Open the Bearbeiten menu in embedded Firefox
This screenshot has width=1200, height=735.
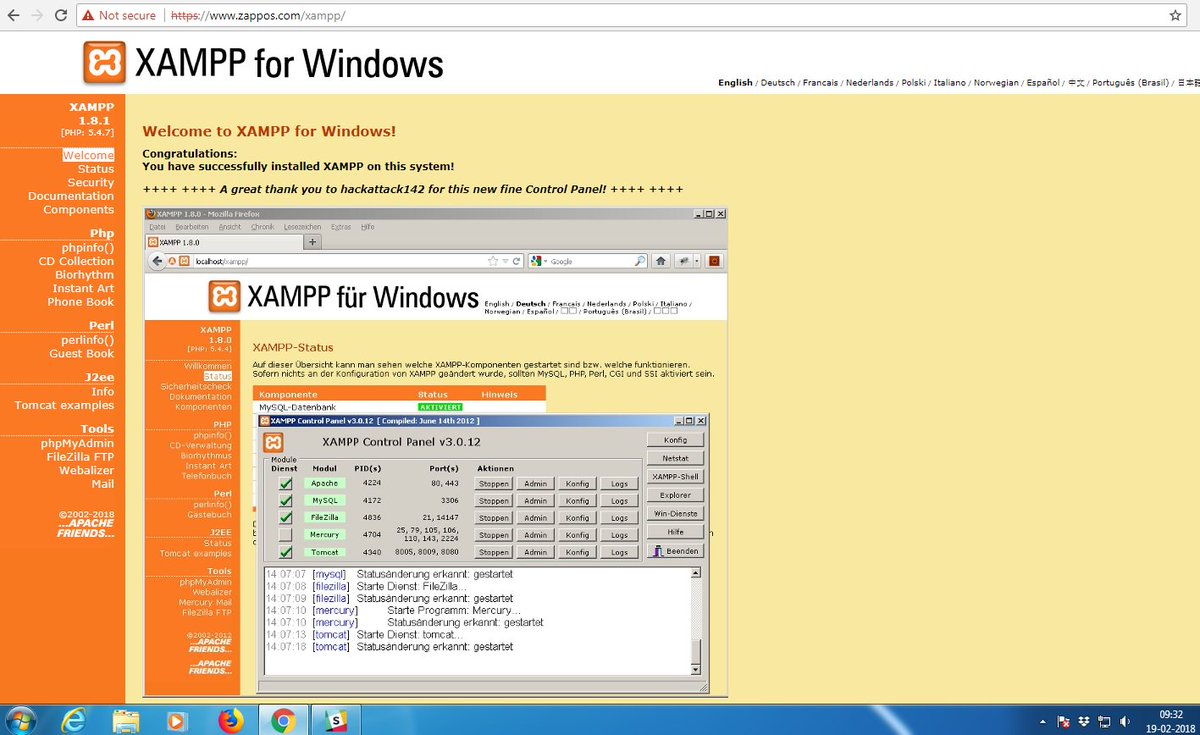pos(194,227)
